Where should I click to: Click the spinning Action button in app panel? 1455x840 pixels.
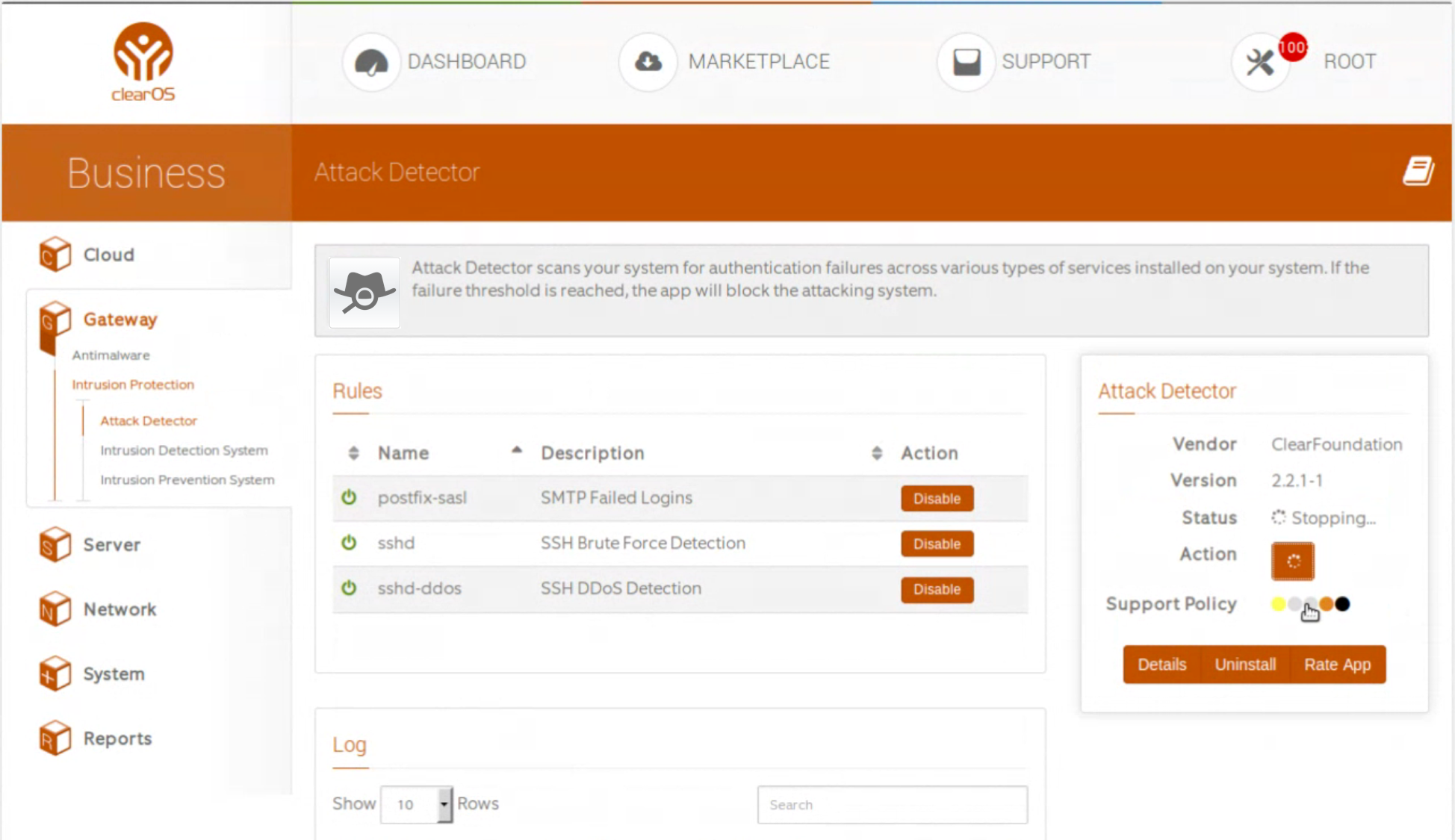pos(1293,561)
